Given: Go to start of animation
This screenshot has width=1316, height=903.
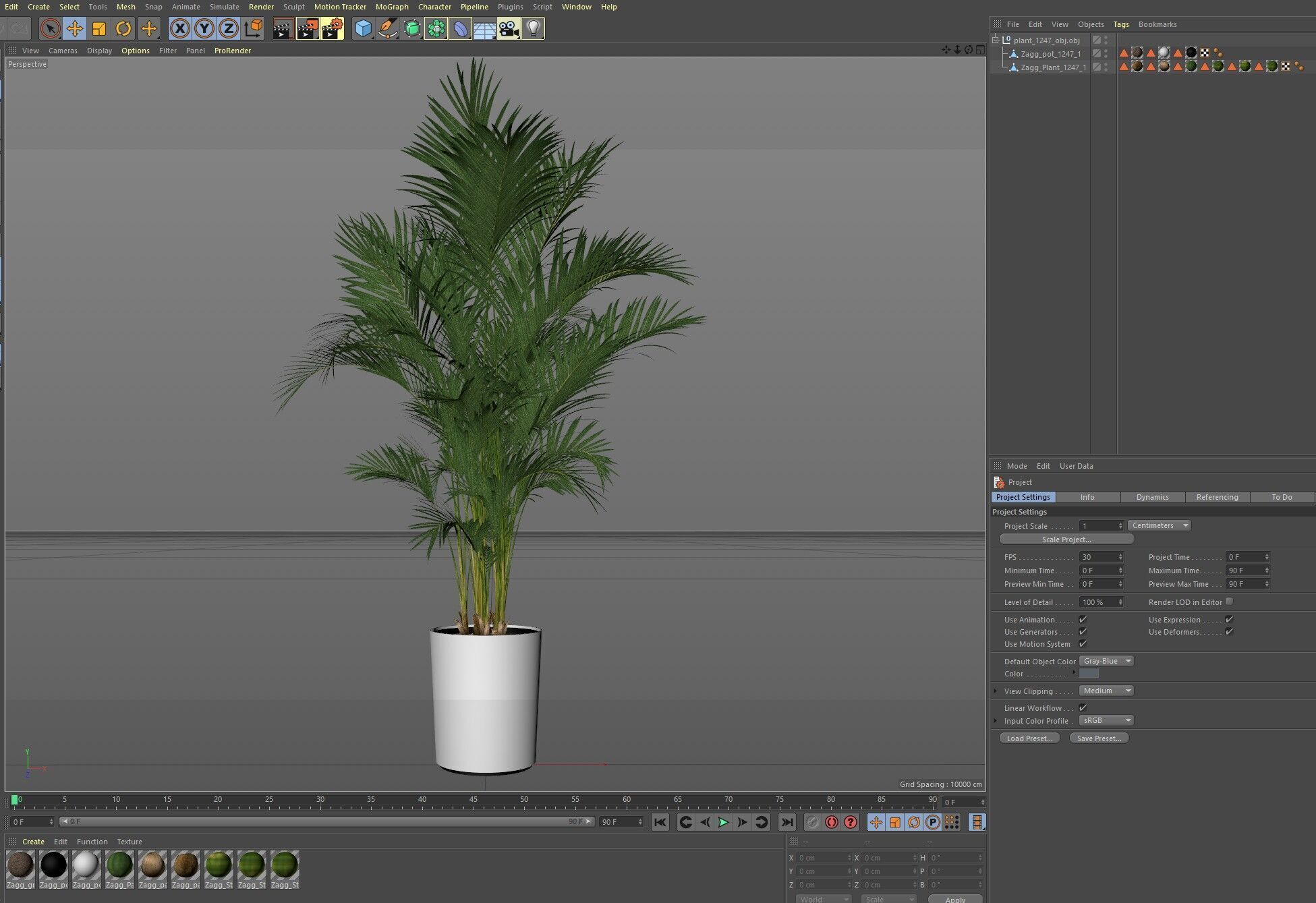Looking at the screenshot, I should pyautogui.click(x=660, y=822).
